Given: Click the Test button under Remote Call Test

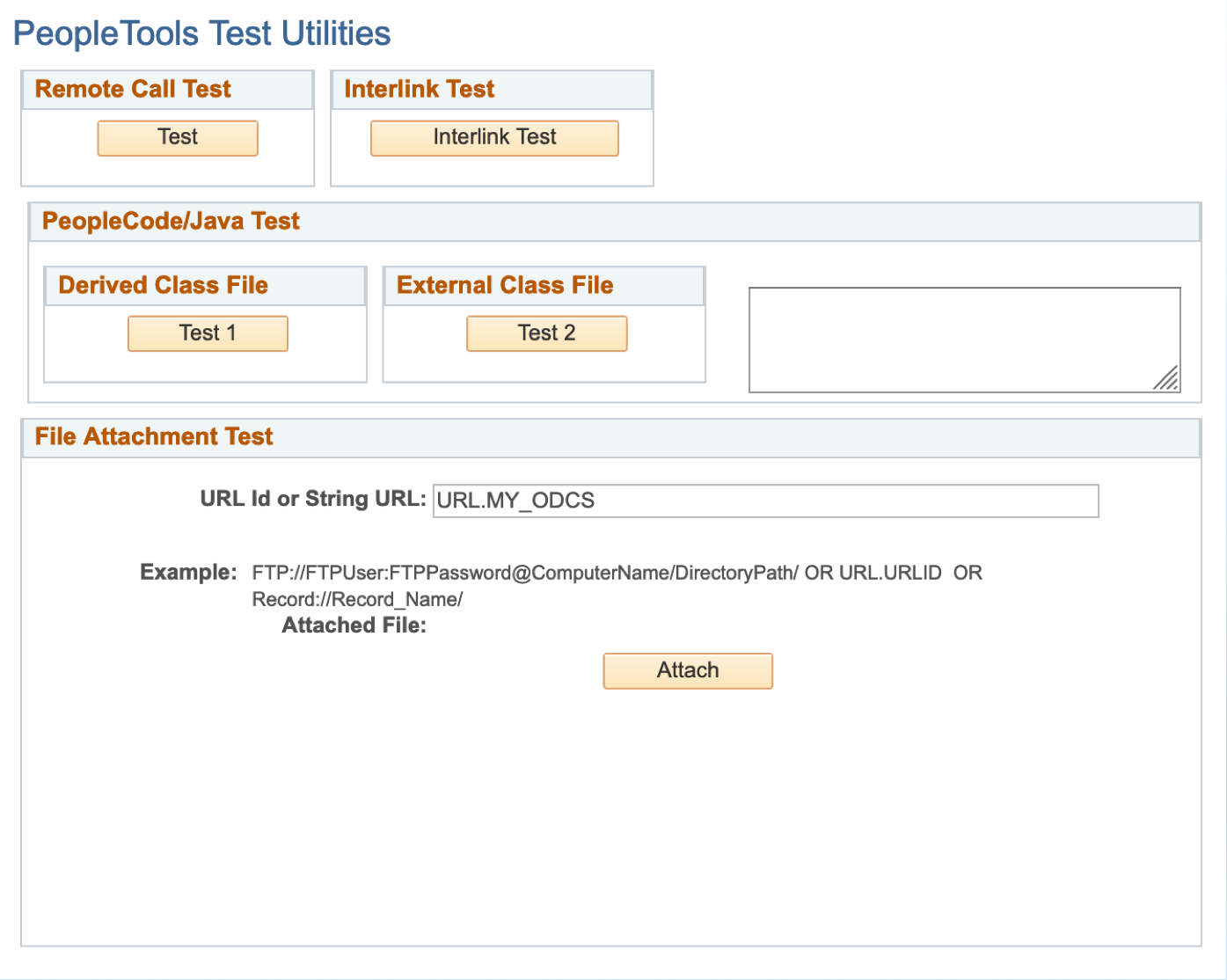Looking at the screenshot, I should tap(178, 138).
